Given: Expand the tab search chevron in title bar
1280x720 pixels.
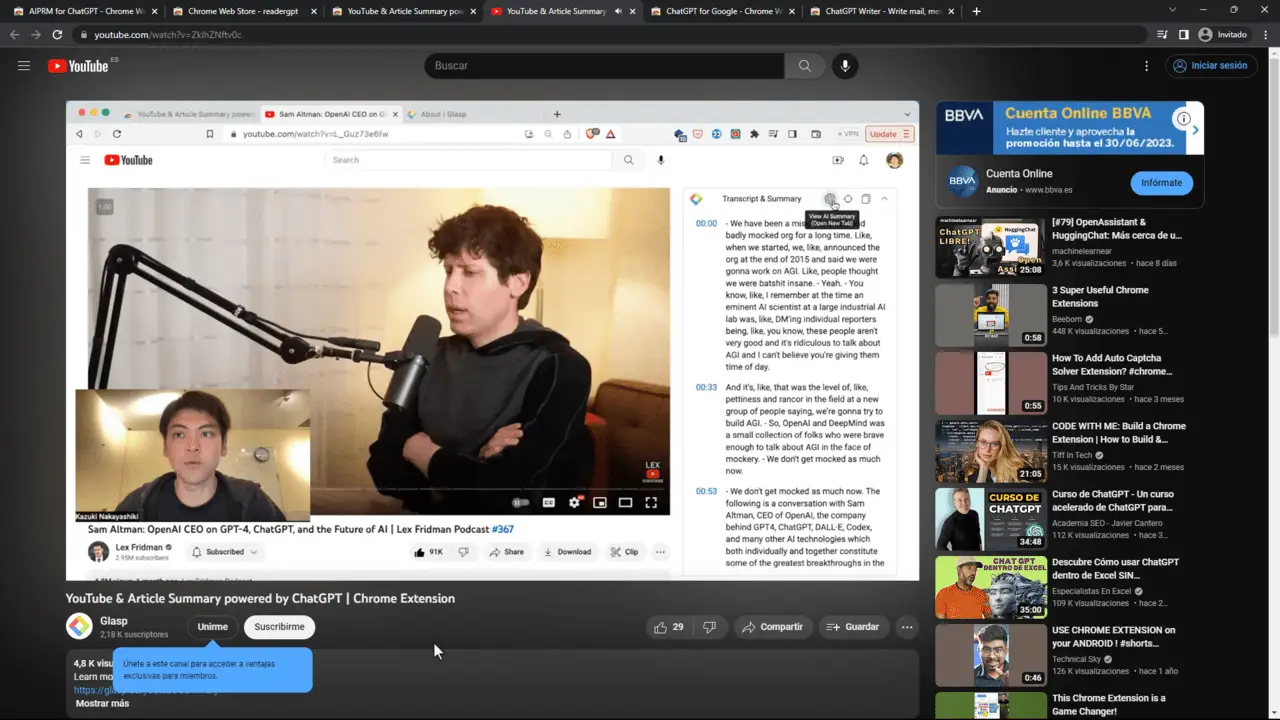Looking at the screenshot, I should (x=1173, y=10).
